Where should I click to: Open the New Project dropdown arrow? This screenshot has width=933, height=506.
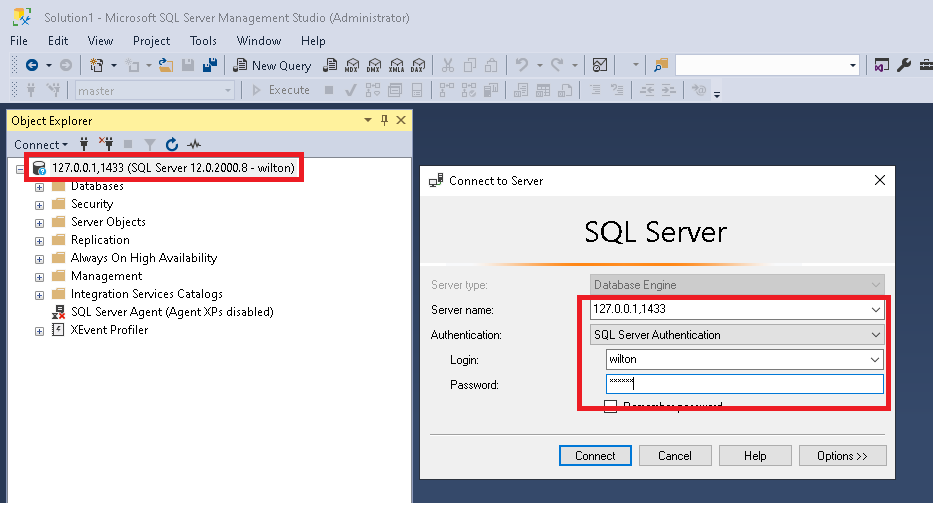[x=114, y=65]
